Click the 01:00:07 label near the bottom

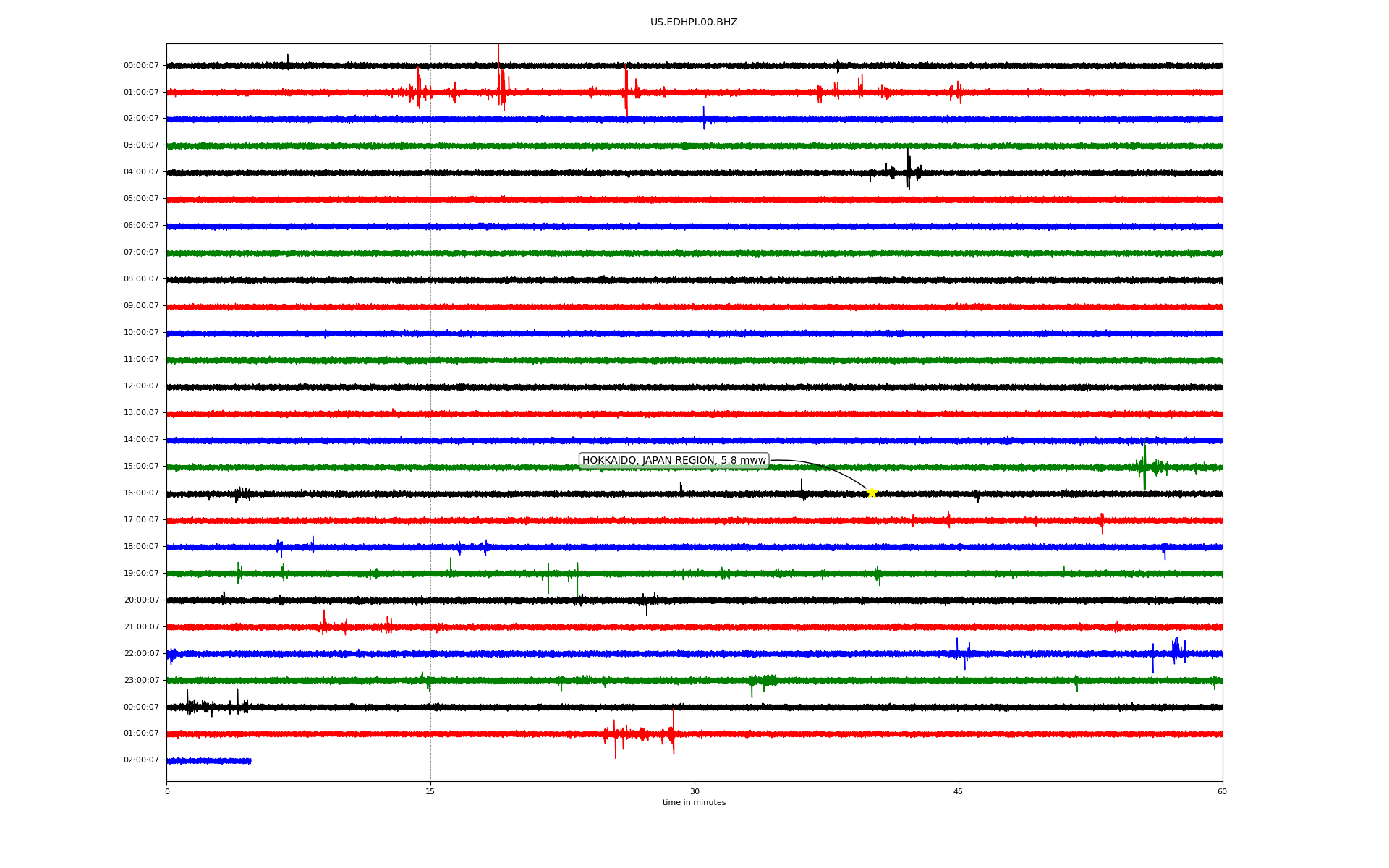tap(141, 733)
